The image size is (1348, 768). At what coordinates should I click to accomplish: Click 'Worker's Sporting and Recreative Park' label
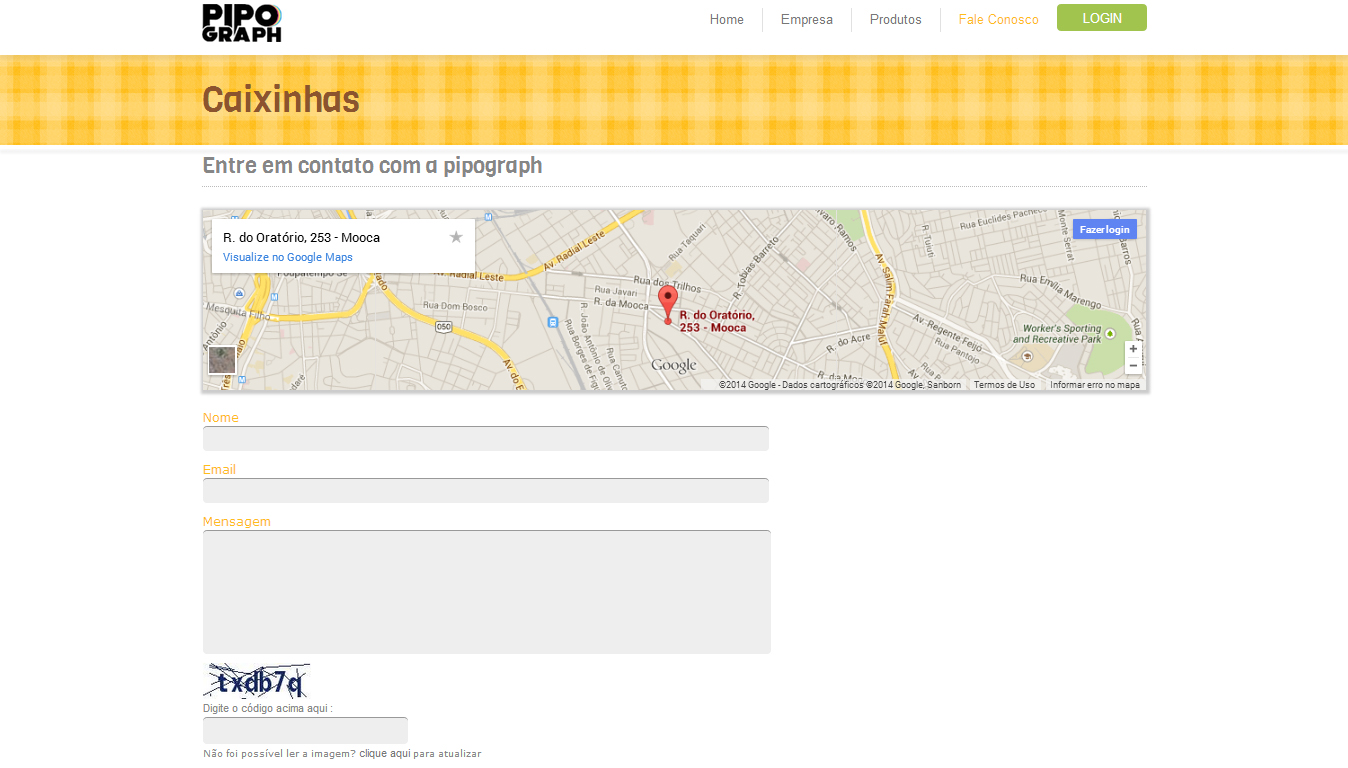tap(1061, 334)
